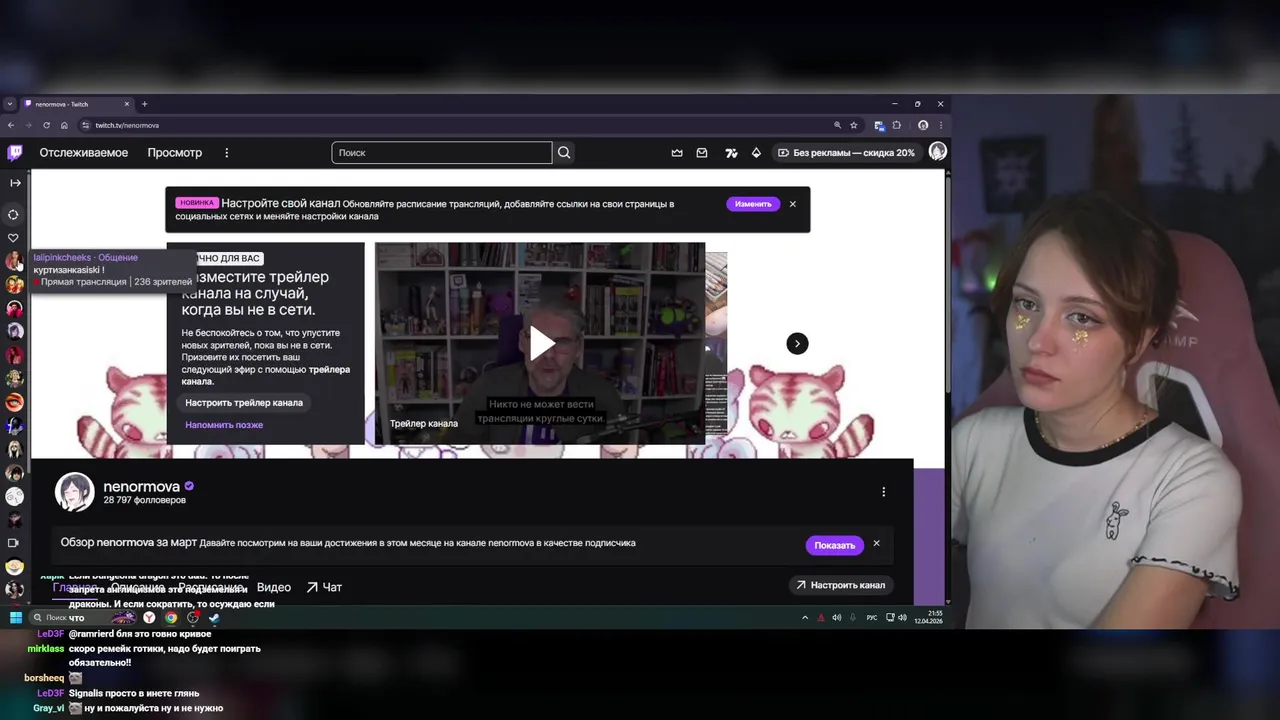Close the nenormova - Twitch tab
This screenshot has height=720, width=1280.
coord(127,104)
